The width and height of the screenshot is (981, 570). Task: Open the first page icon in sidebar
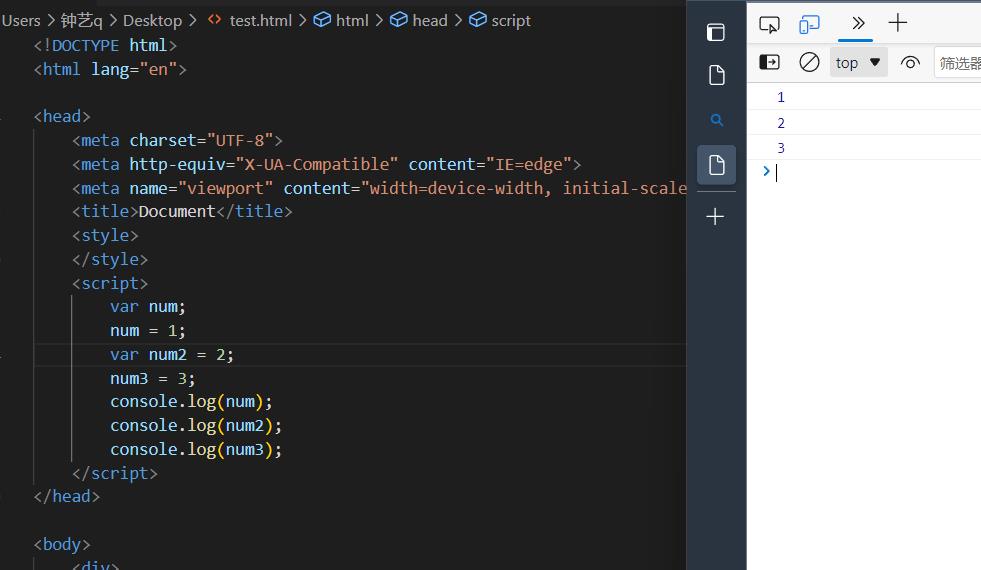pos(716,75)
